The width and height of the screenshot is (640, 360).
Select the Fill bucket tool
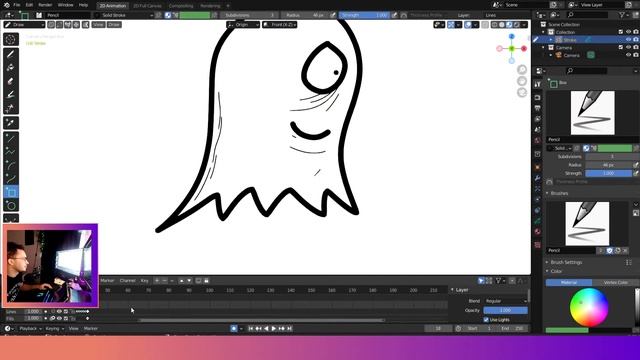(x=11, y=67)
